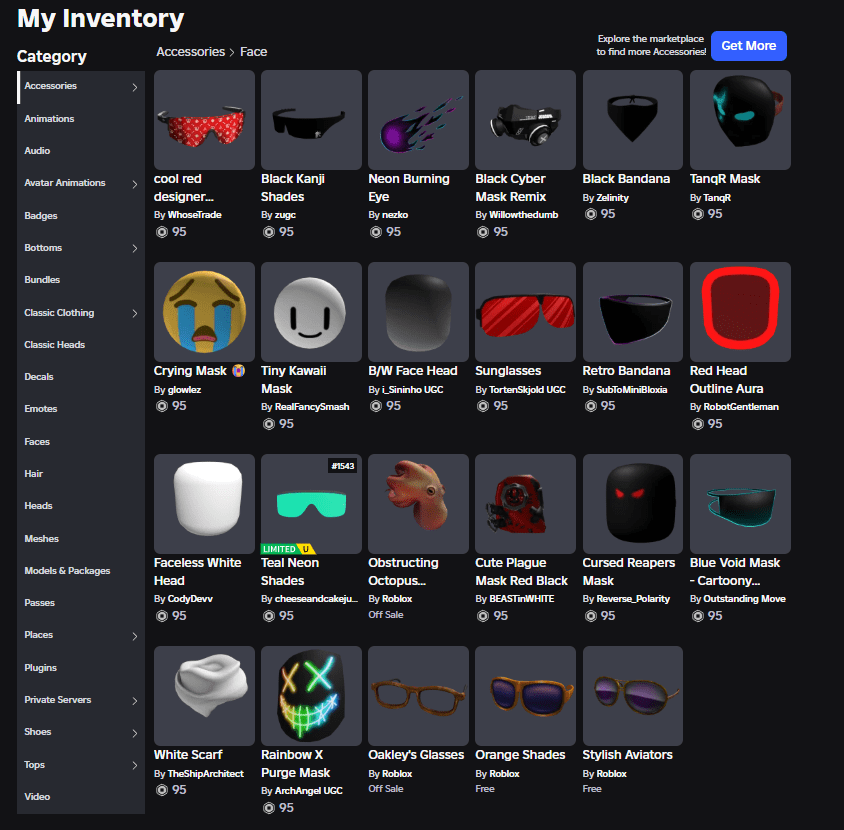This screenshot has width=844, height=830.
Task: Click the Get More button
Action: pyautogui.click(x=748, y=46)
